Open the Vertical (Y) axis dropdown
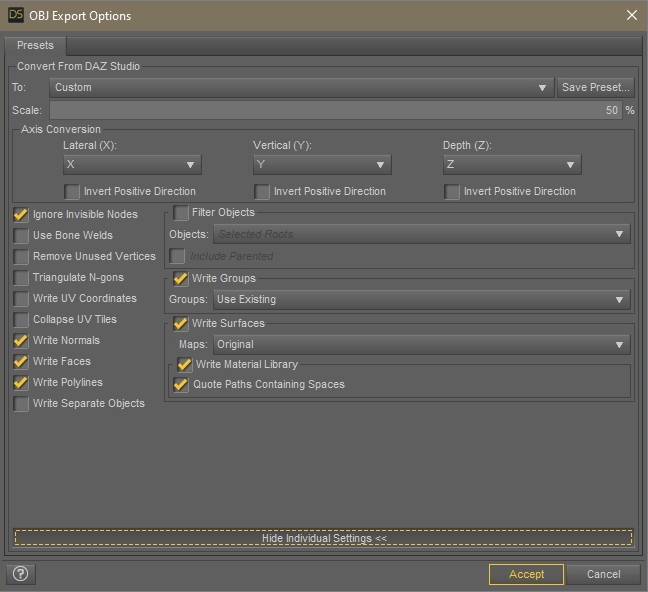This screenshot has height=592, width=648. (x=322, y=165)
